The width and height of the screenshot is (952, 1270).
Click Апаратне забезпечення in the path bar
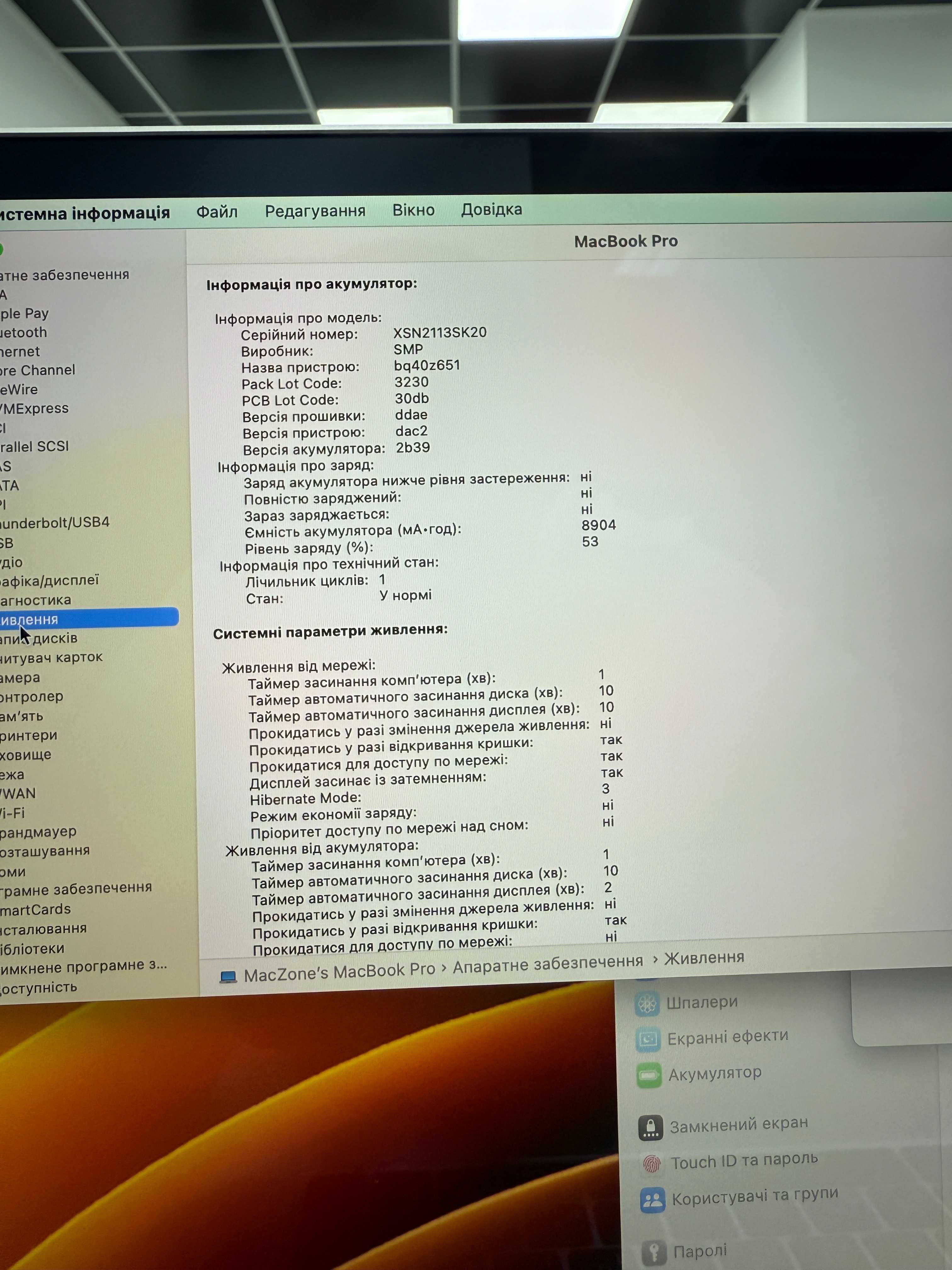(548, 964)
